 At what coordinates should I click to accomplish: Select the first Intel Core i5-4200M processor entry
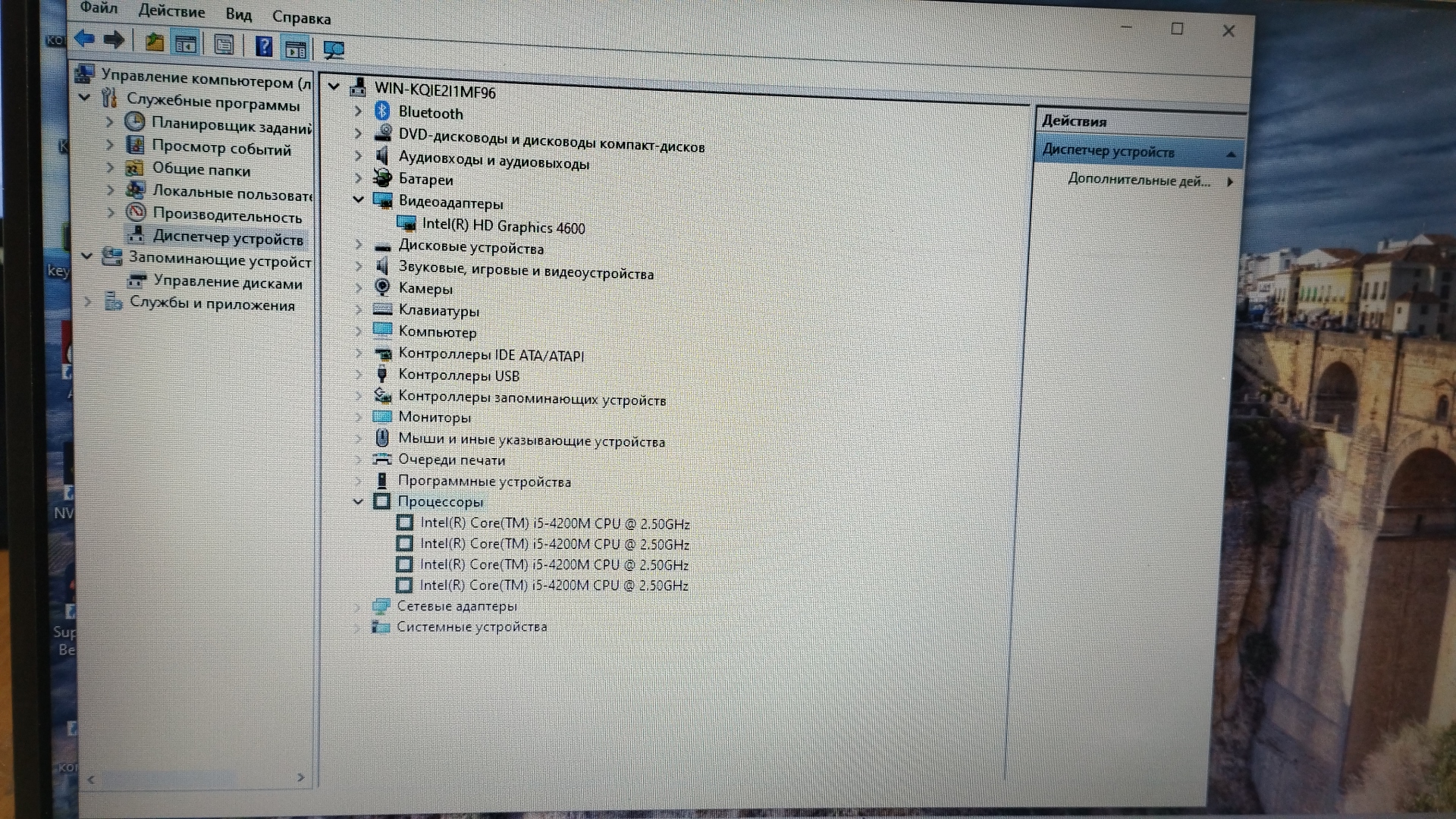(x=554, y=523)
